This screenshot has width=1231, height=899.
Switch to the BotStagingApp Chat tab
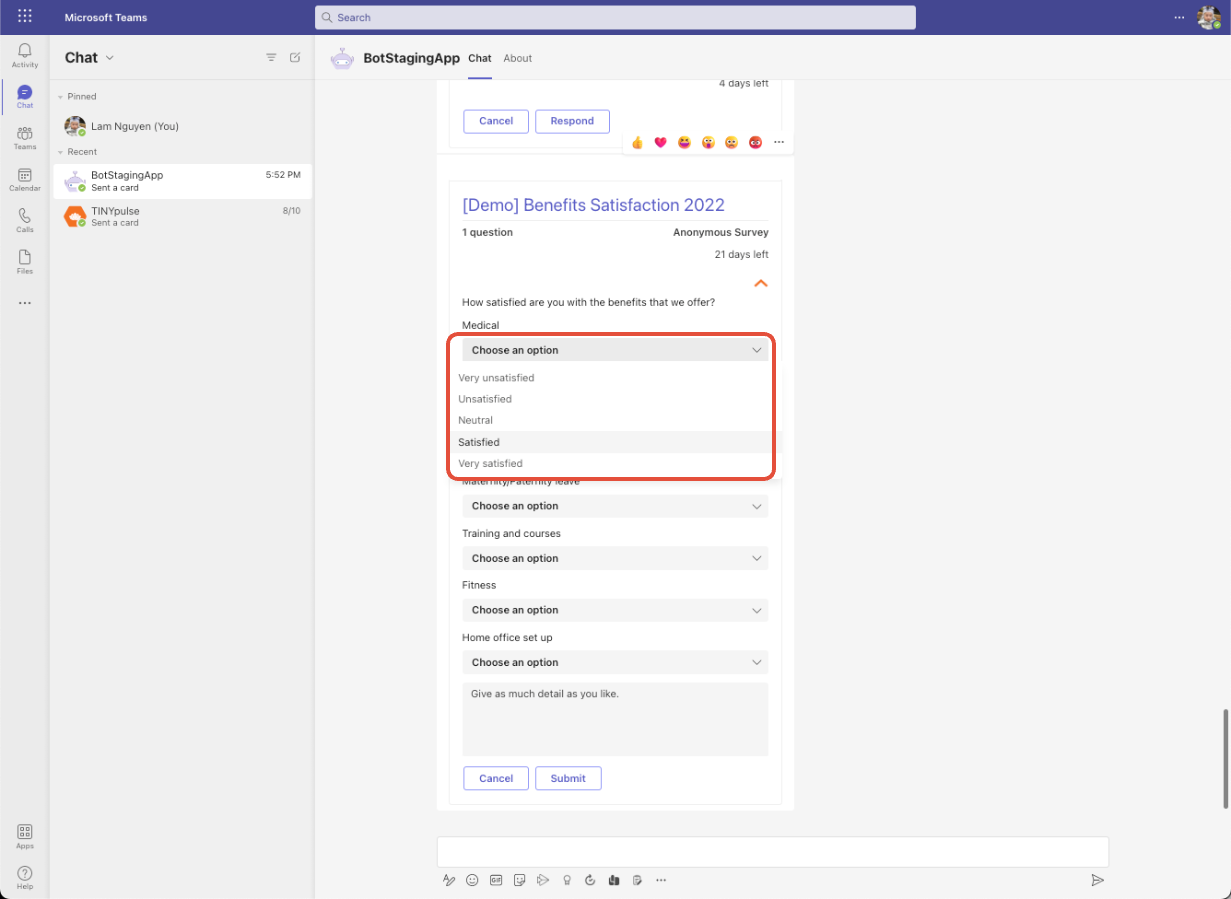[x=480, y=58]
